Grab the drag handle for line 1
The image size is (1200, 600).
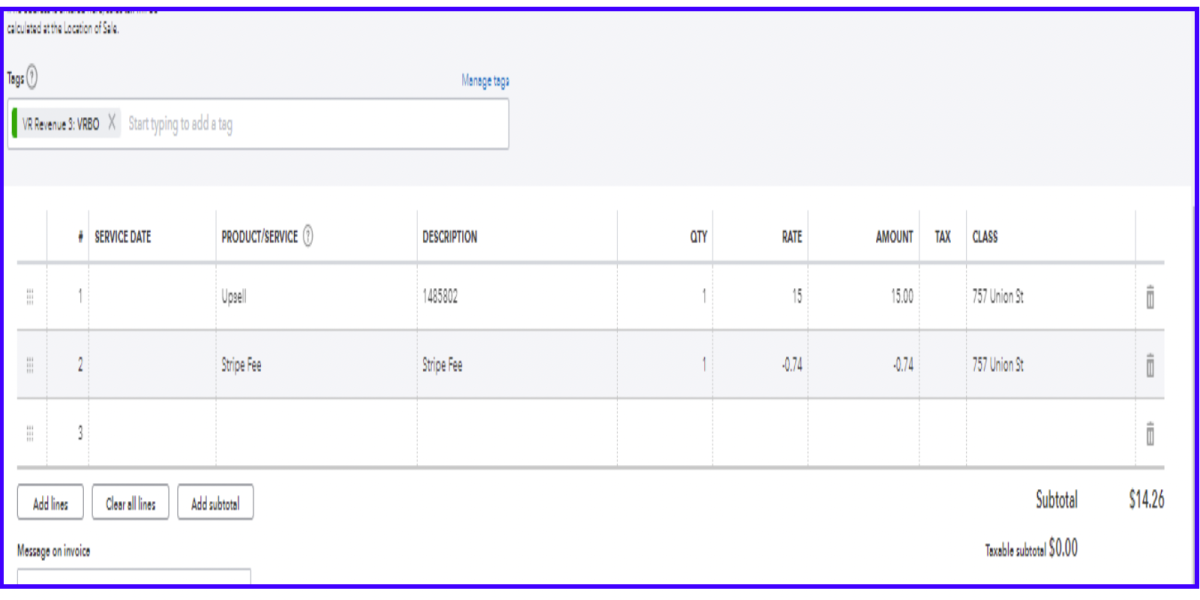[x=30, y=297]
